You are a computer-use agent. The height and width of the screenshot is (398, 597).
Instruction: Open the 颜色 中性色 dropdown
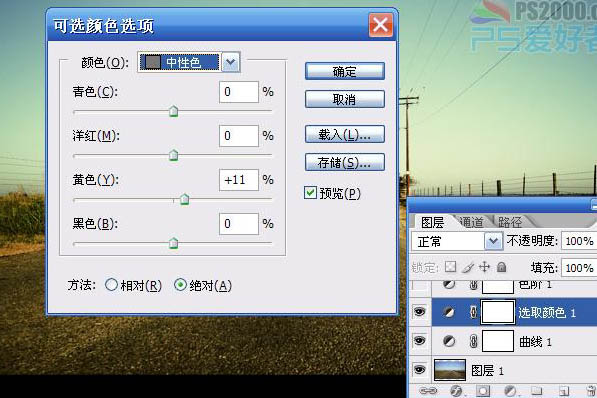coord(231,62)
